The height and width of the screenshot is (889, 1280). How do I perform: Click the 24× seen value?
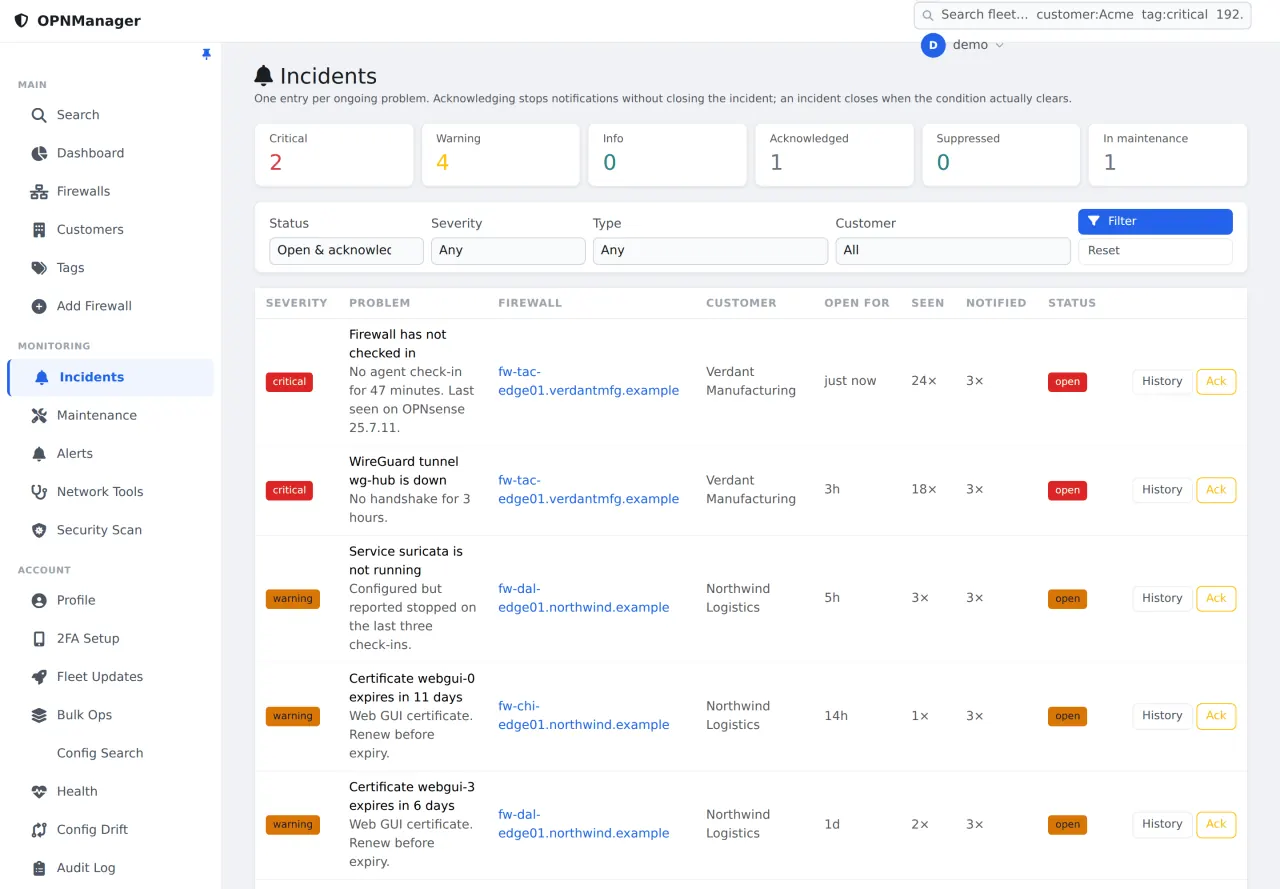click(924, 381)
